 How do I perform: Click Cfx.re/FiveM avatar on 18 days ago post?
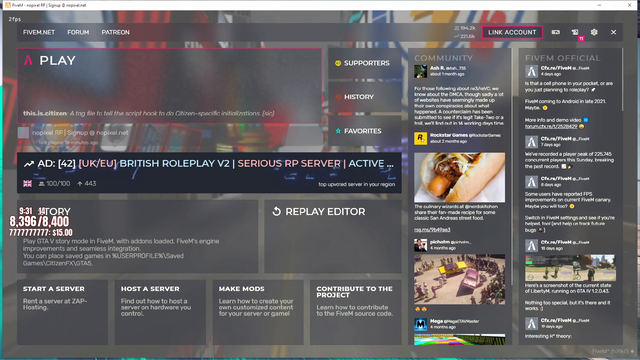[x=531, y=245]
